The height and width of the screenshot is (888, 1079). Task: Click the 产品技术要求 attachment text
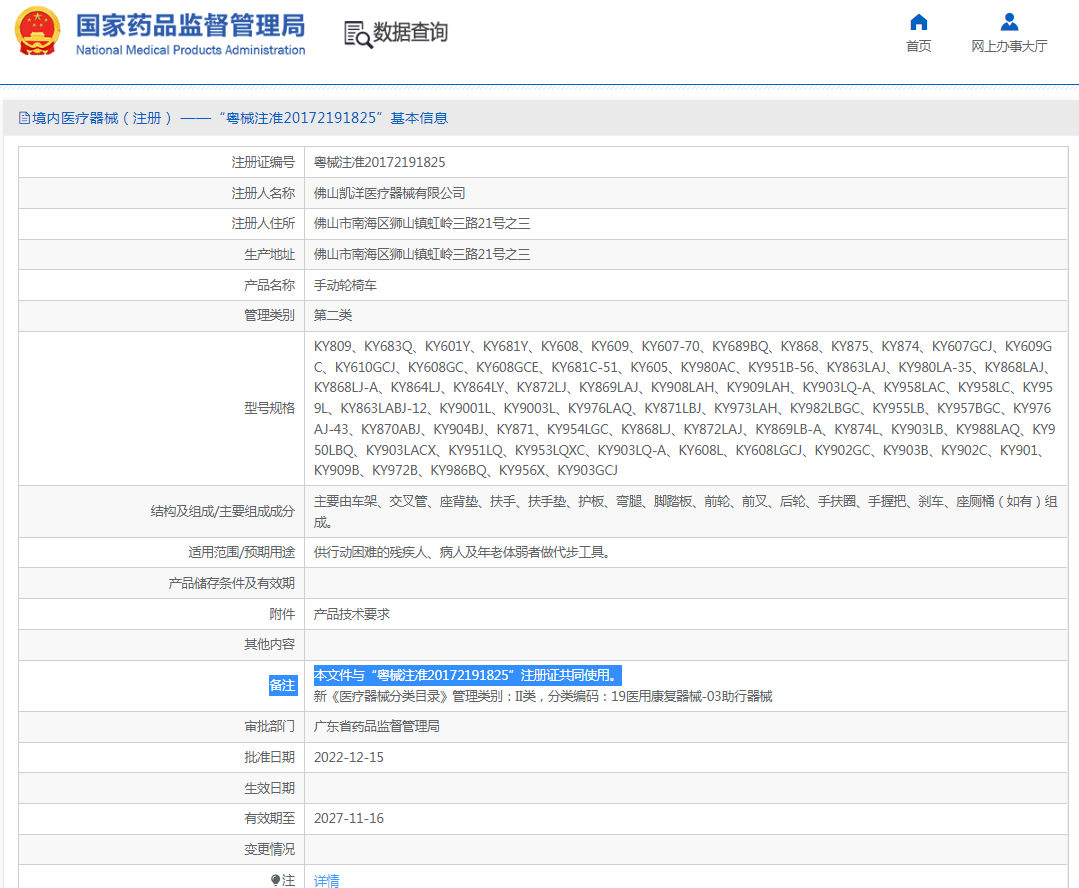352,614
